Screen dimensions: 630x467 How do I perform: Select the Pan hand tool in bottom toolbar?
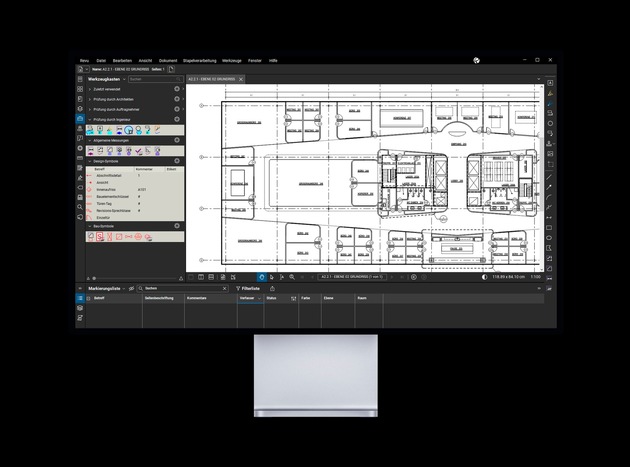[262, 276]
